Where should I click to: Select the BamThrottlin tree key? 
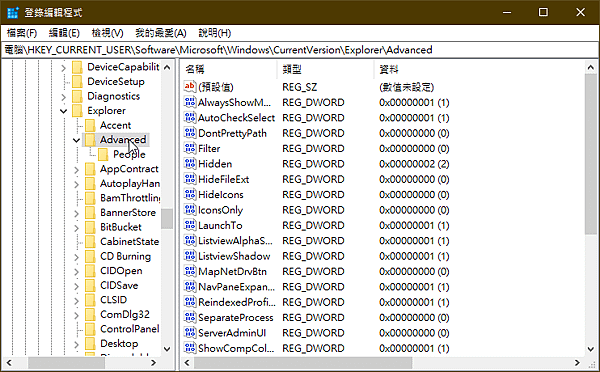[130, 198]
